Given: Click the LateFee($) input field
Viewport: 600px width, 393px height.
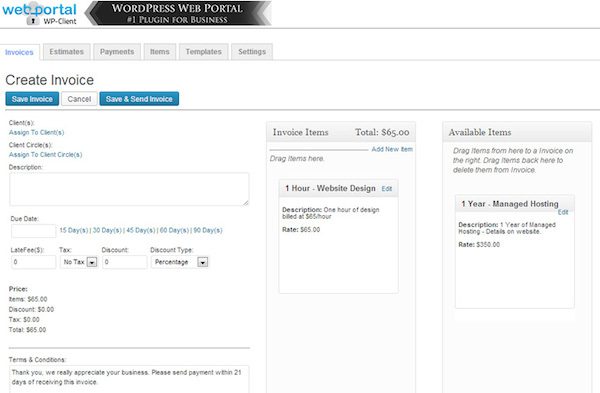Looking at the screenshot, I should (x=34, y=262).
